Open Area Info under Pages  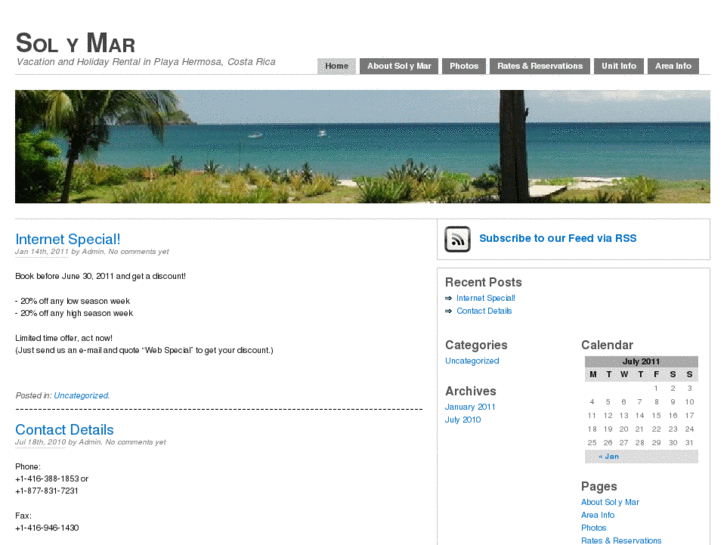(598, 515)
